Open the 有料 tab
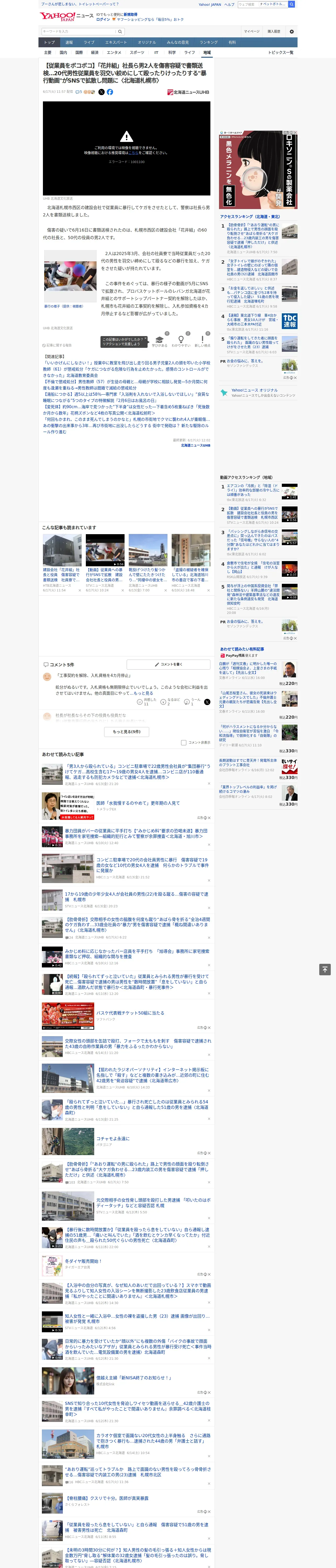Image resolution: width=336 pixels, height=1568 pixels. pos(232,43)
